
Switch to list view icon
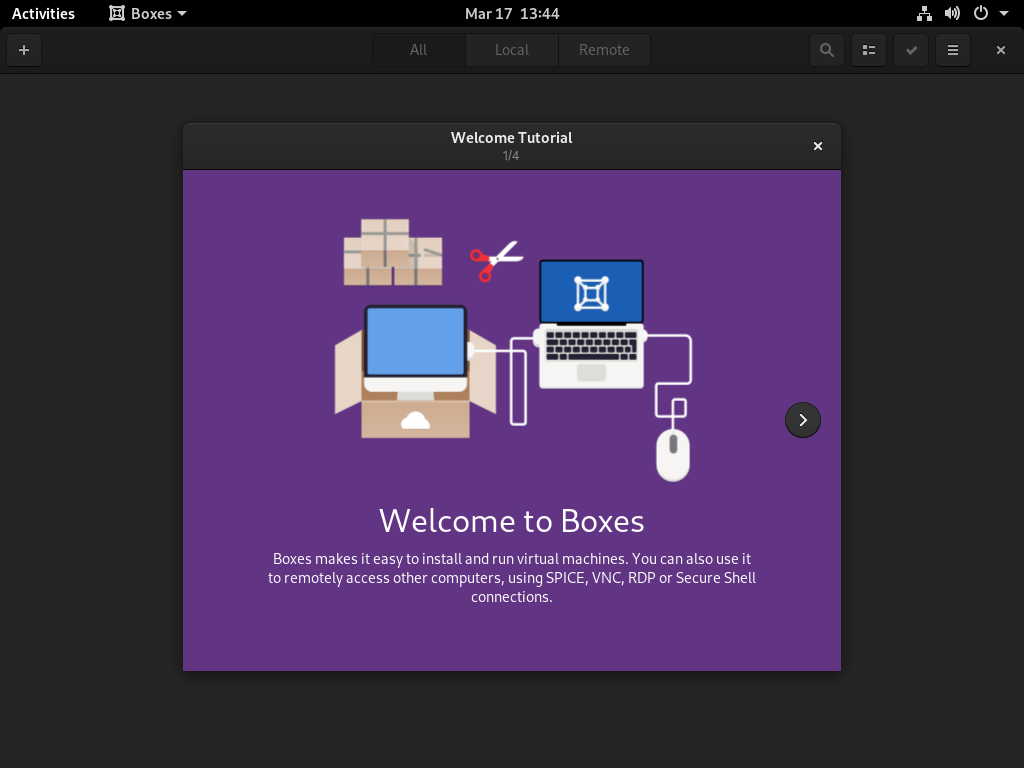point(869,50)
